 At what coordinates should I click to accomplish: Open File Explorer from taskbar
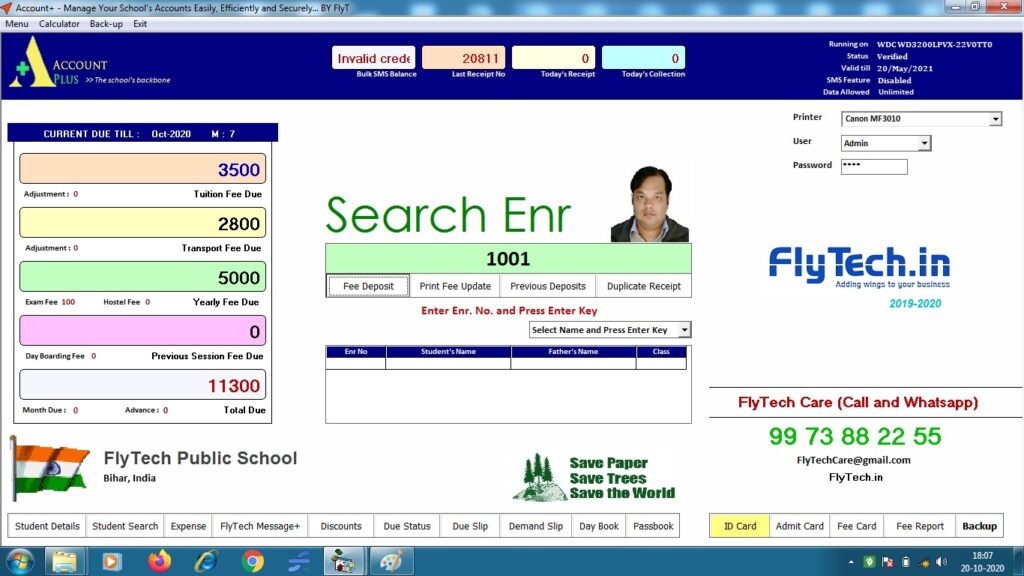pyautogui.click(x=64, y=562)
